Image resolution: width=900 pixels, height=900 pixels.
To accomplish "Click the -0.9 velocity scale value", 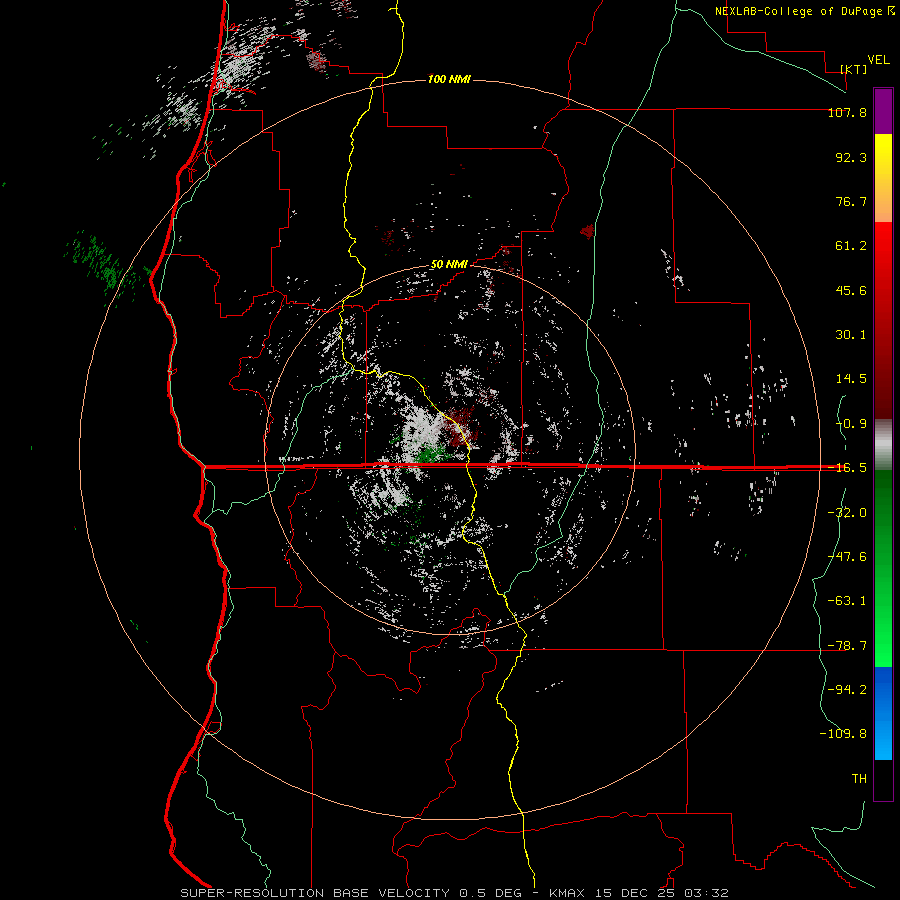I will (x=851, y=424).
